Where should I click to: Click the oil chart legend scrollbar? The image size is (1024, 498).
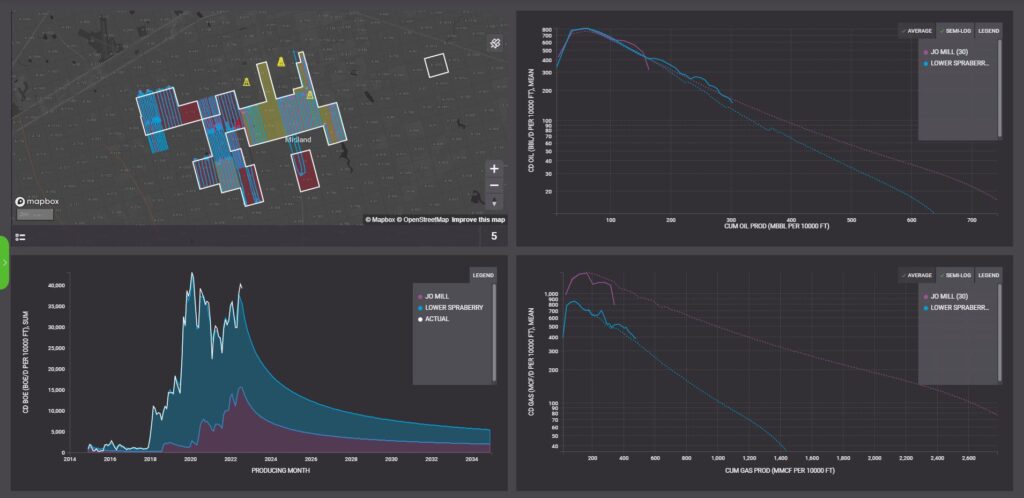click(x=997, y=90)
